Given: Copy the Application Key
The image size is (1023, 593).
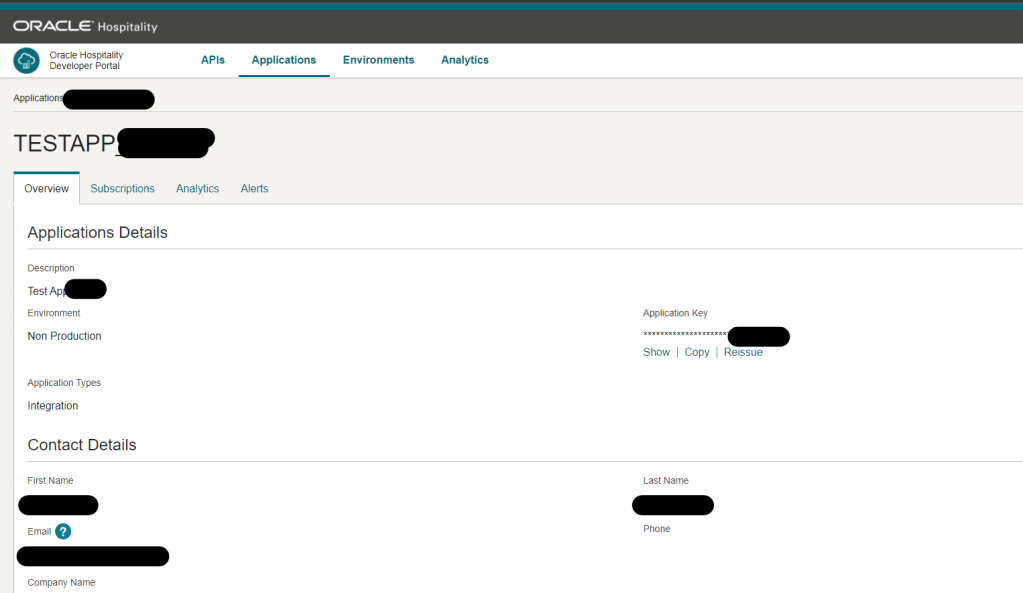Looking at the screenshot, I should click(x=697, y=352).
